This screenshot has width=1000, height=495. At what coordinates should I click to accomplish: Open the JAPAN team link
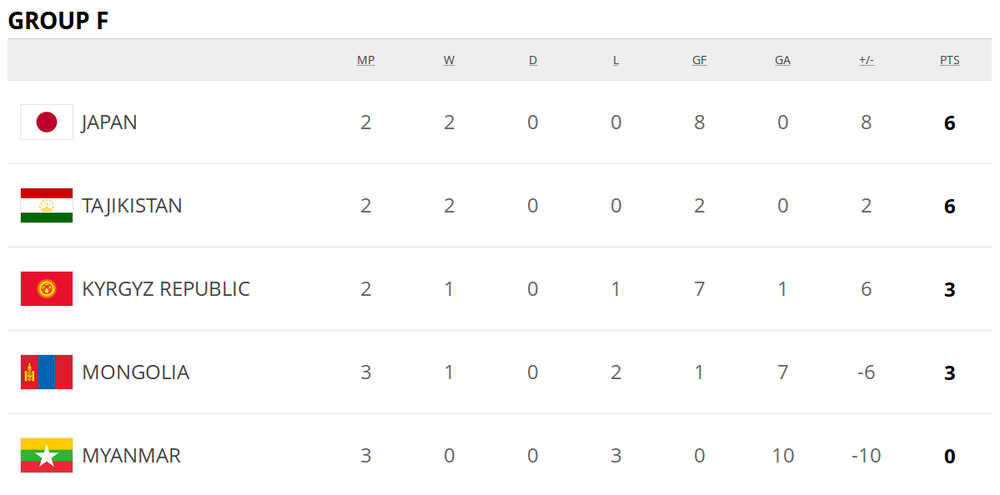click(x=109, y=123)
